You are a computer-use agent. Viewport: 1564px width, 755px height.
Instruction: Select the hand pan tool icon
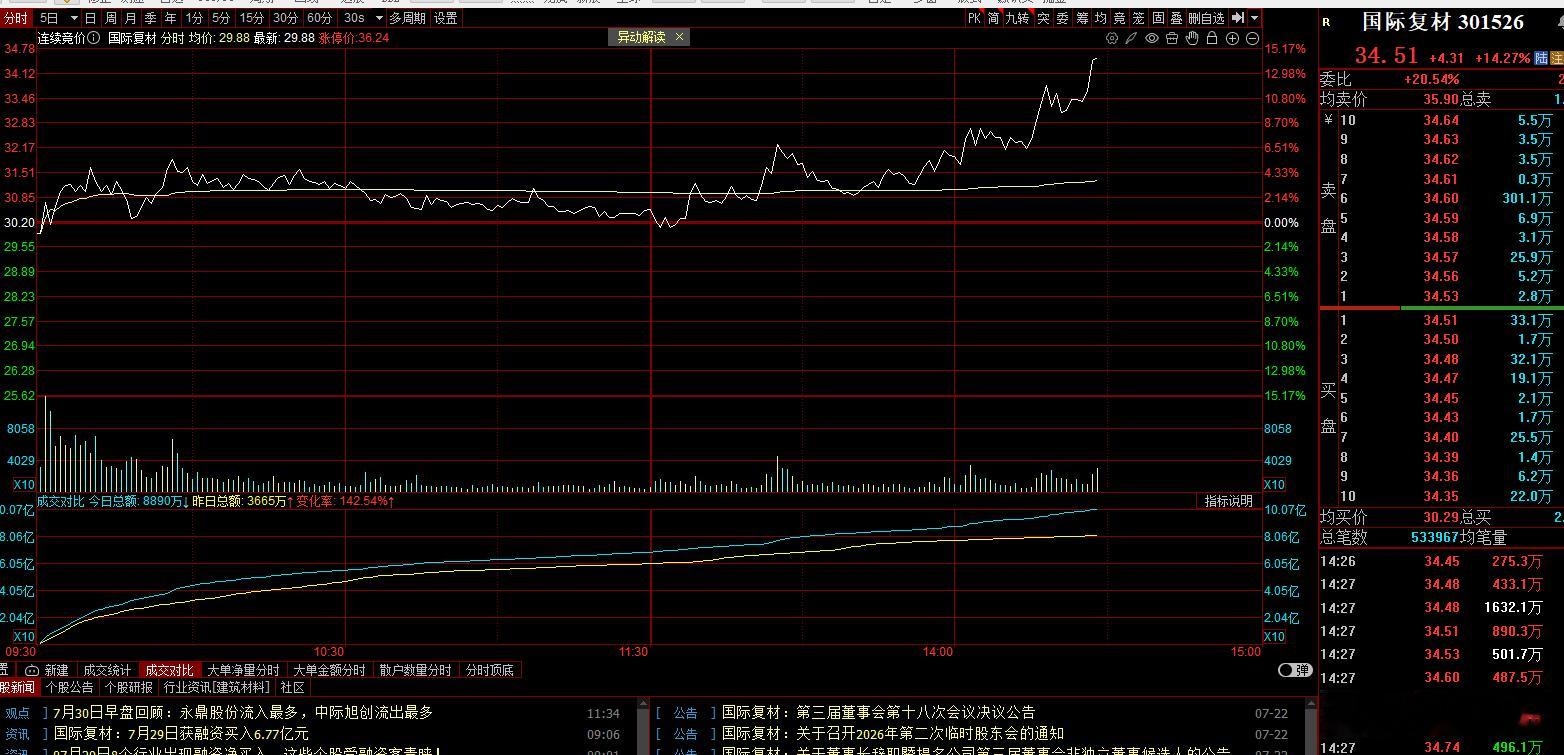(x=1192, y=38)
